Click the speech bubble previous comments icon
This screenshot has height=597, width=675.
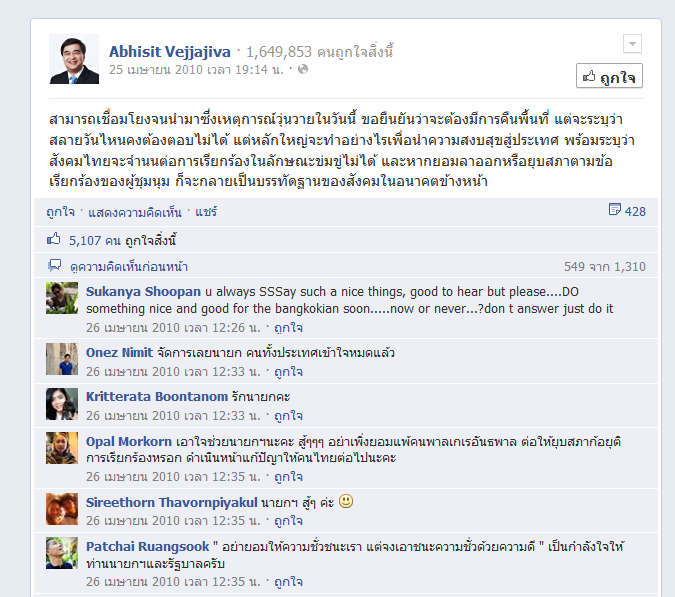point(54,265)
